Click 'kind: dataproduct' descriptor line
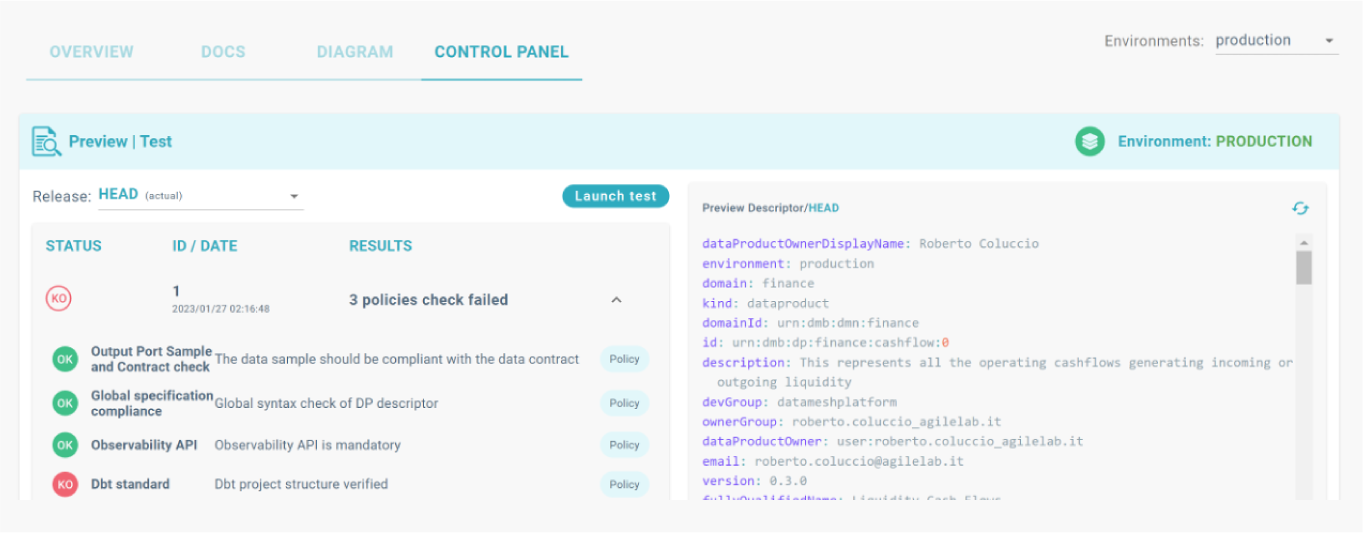 (x=765, y=303)
